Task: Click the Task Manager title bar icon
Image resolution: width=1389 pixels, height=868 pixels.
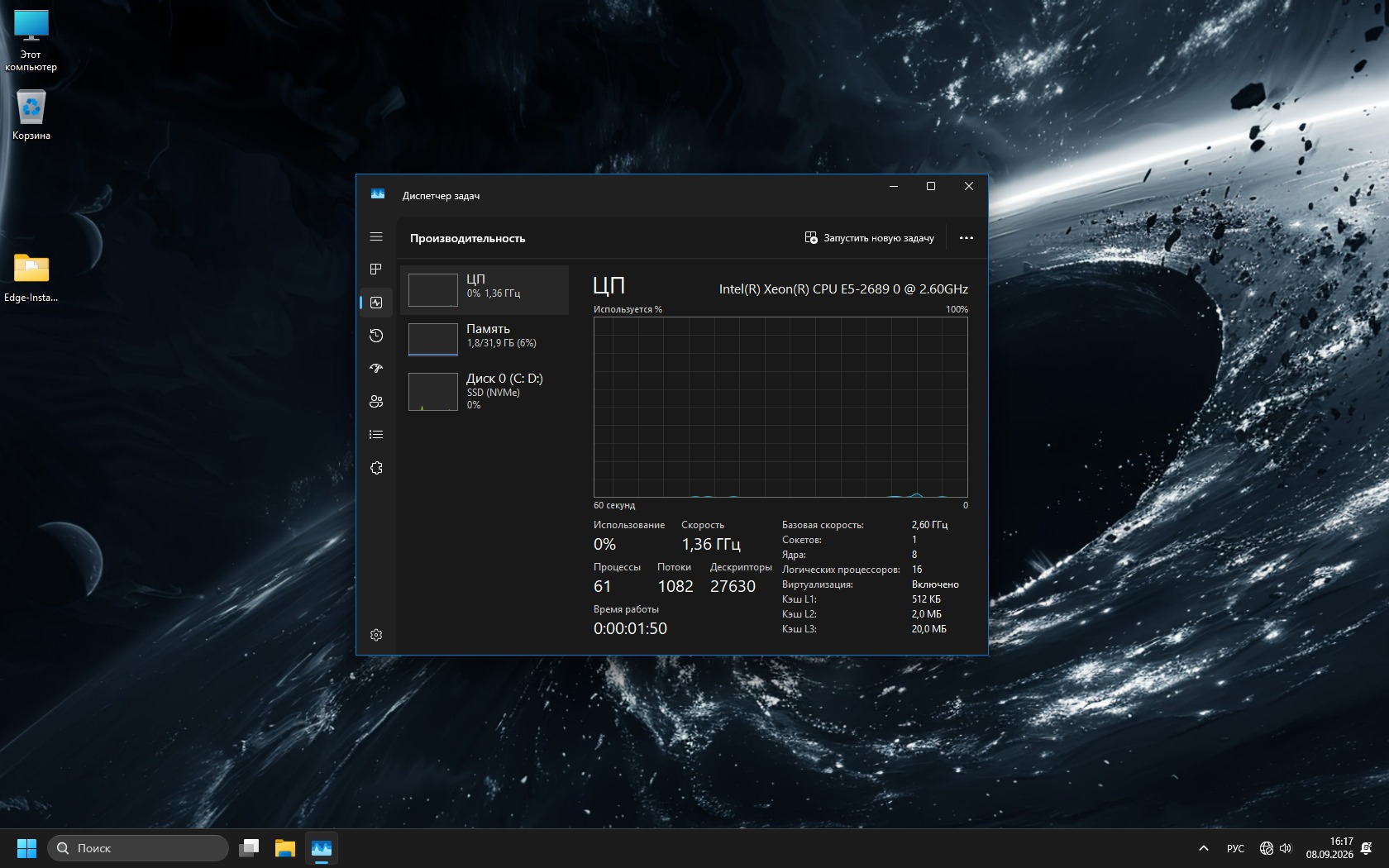Action: [x=378, y=194]
